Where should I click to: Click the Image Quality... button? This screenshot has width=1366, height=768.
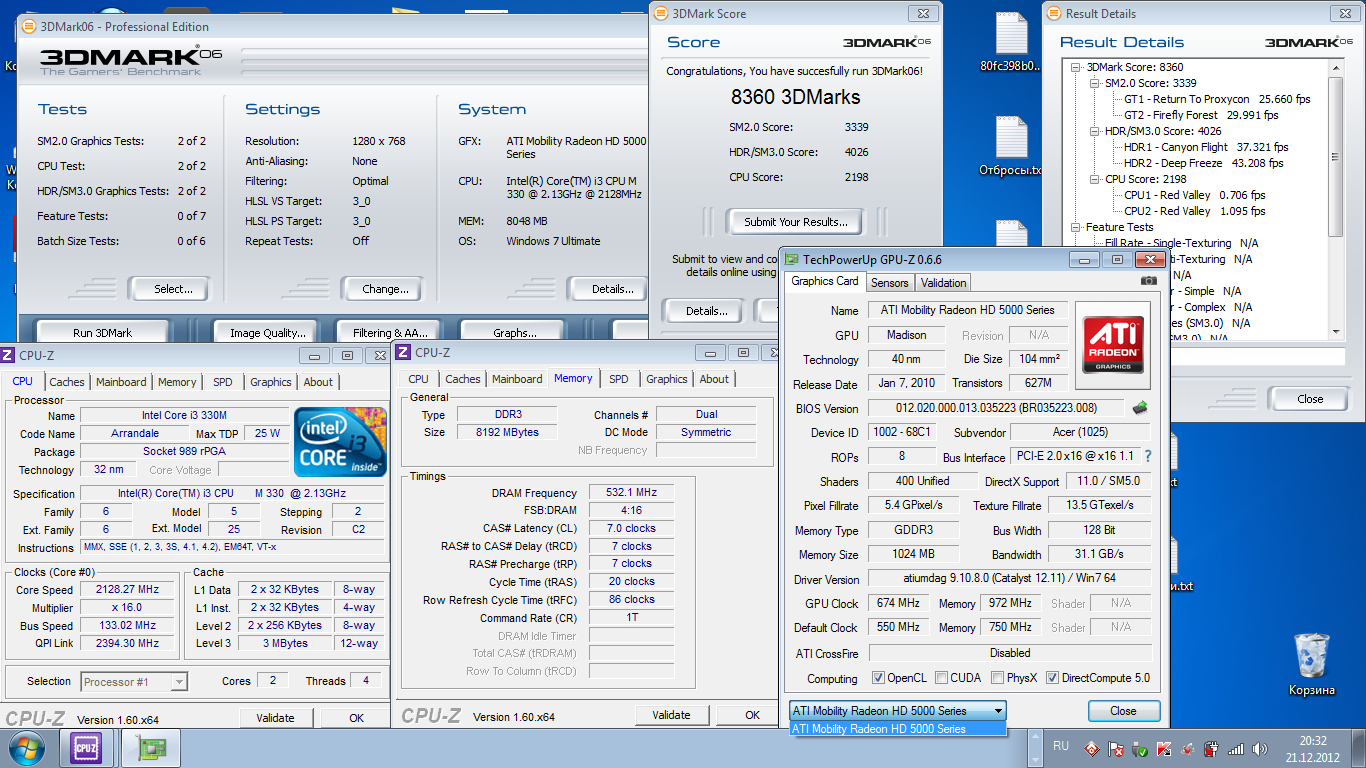pyautogui.click(x=266, y=333)
